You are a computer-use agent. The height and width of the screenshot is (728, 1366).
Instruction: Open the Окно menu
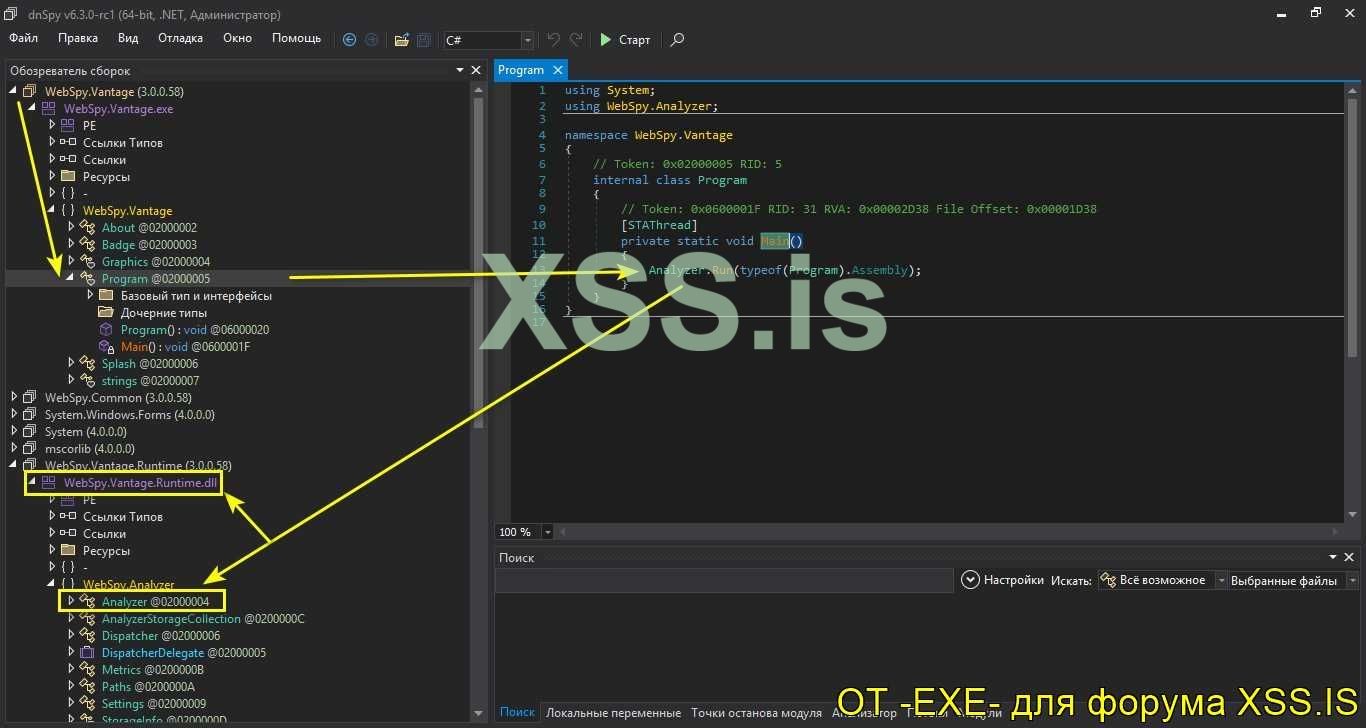click(237, 39)
